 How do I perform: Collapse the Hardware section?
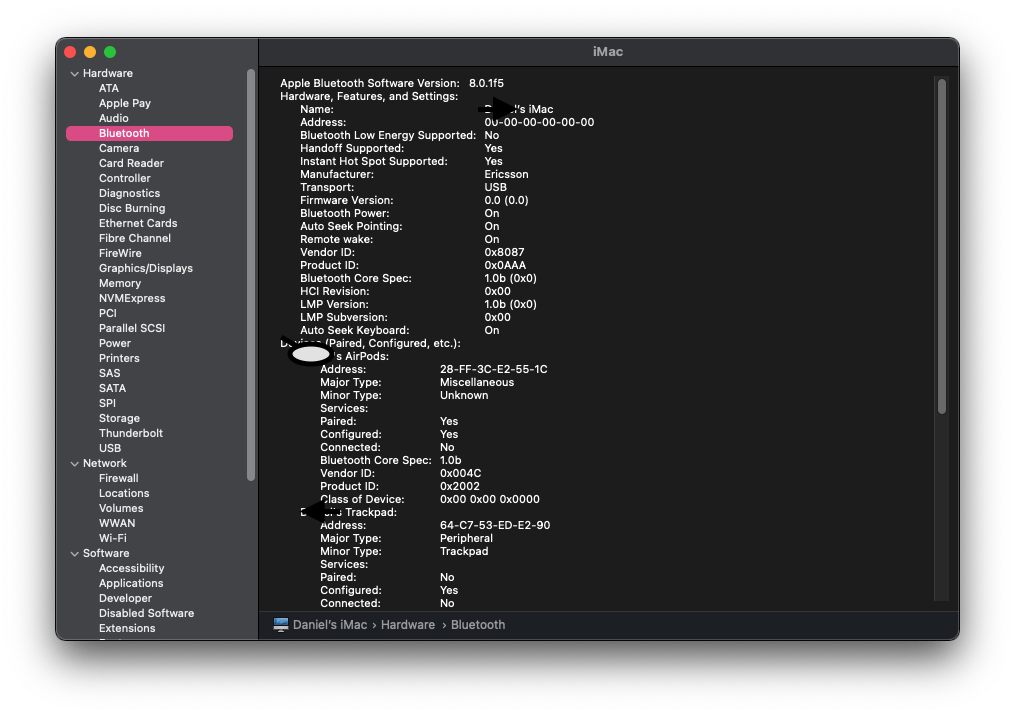[x=74, y=72]
